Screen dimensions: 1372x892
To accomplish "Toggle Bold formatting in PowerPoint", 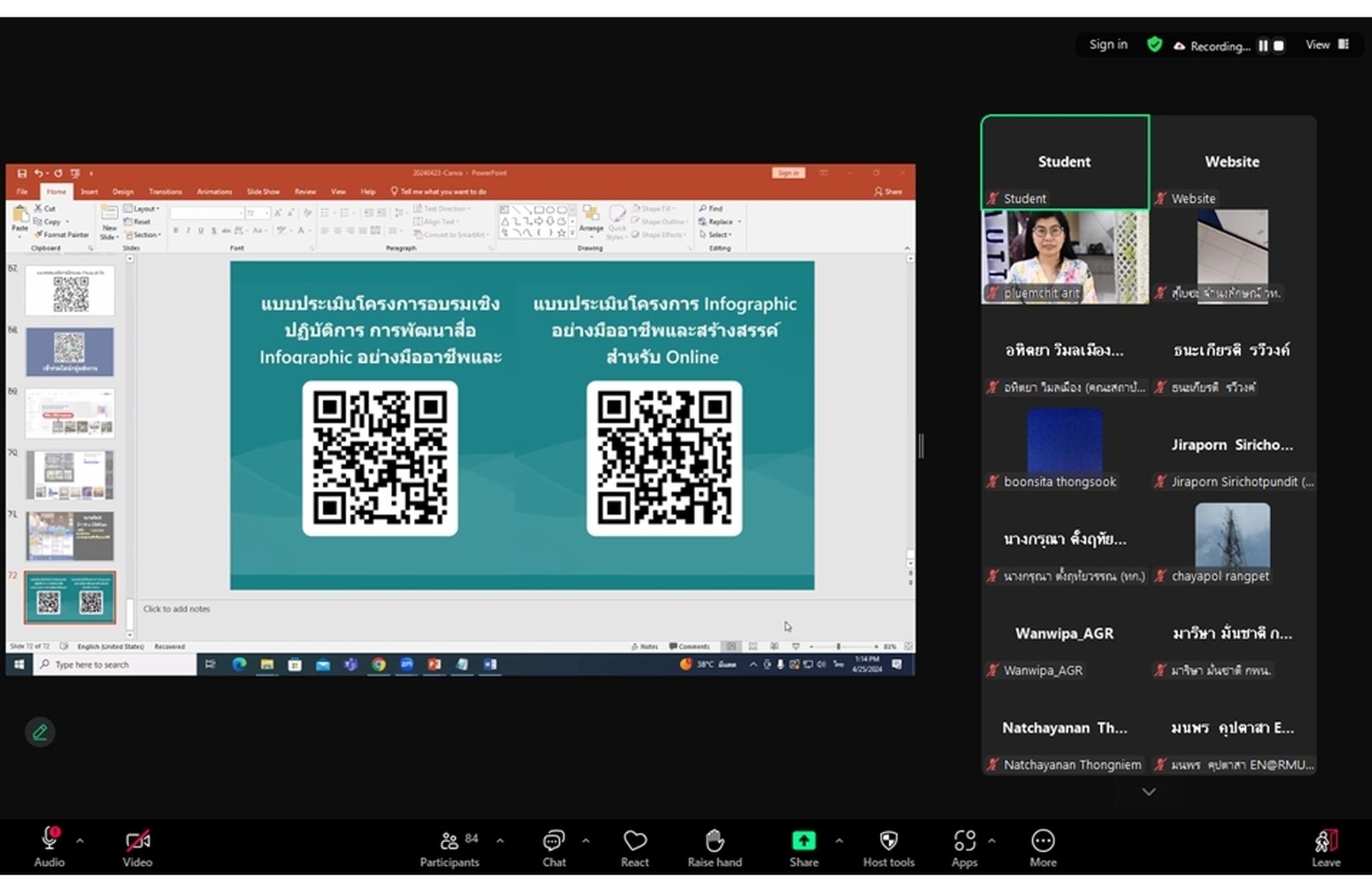I will 175,230.
